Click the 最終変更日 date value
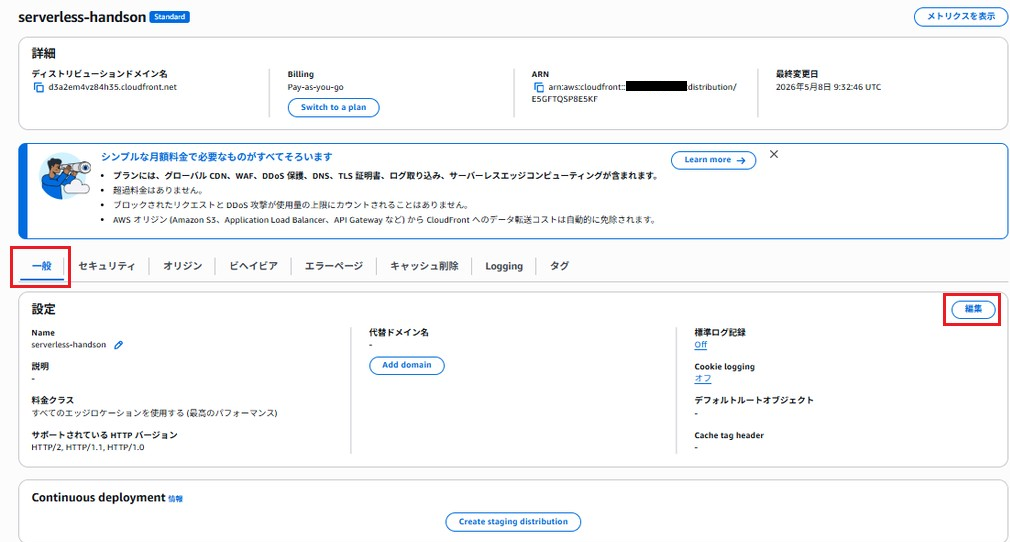The height and width of the screenshot is (542, 1010). (828, 87)
